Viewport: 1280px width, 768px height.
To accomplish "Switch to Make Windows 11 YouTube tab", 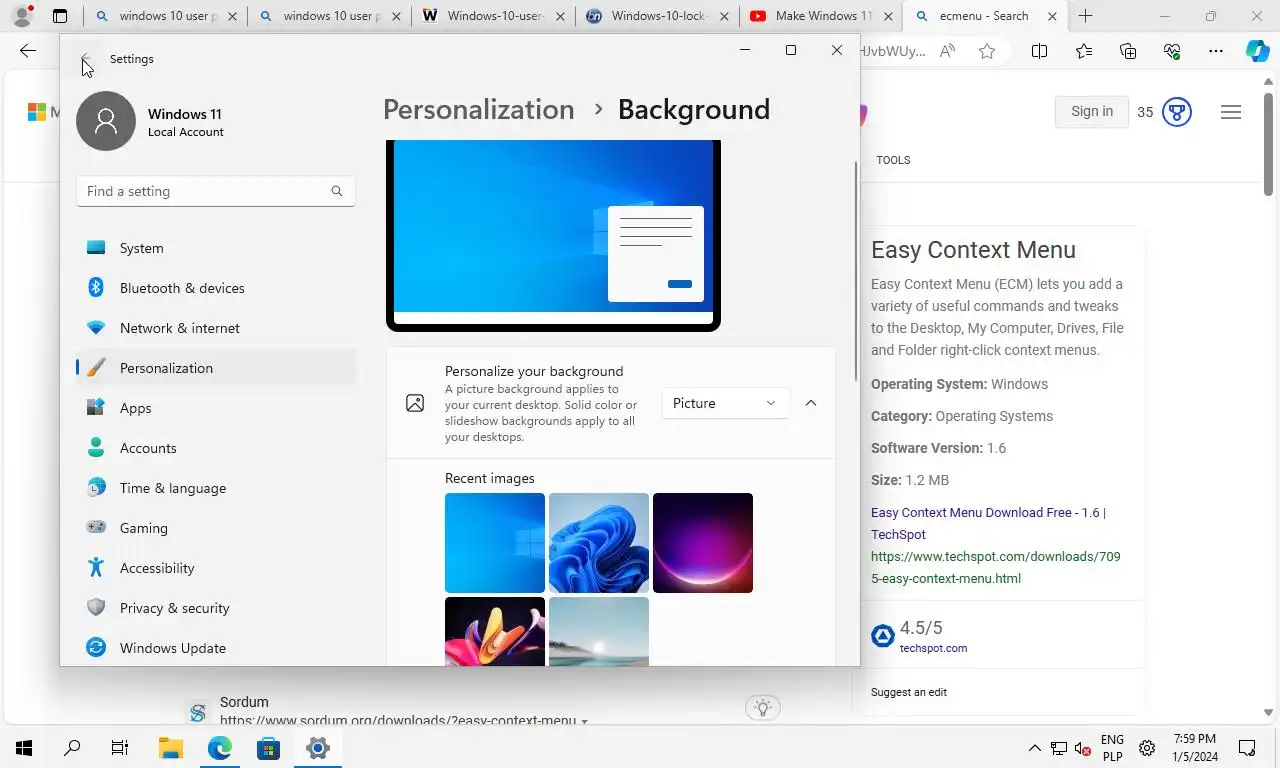I will pos(821,16).
